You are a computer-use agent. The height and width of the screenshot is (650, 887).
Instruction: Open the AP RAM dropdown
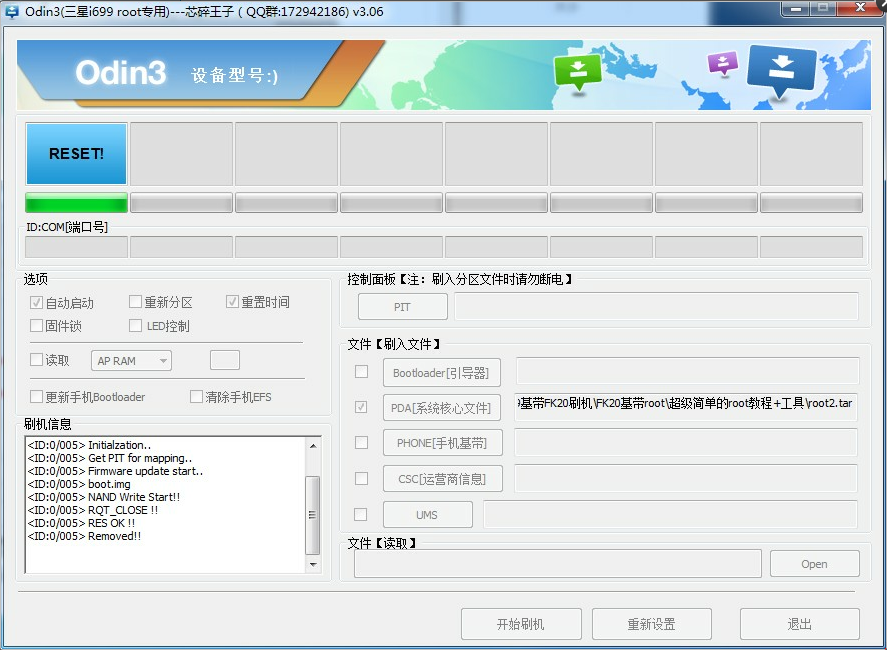(x=131, y=361)
